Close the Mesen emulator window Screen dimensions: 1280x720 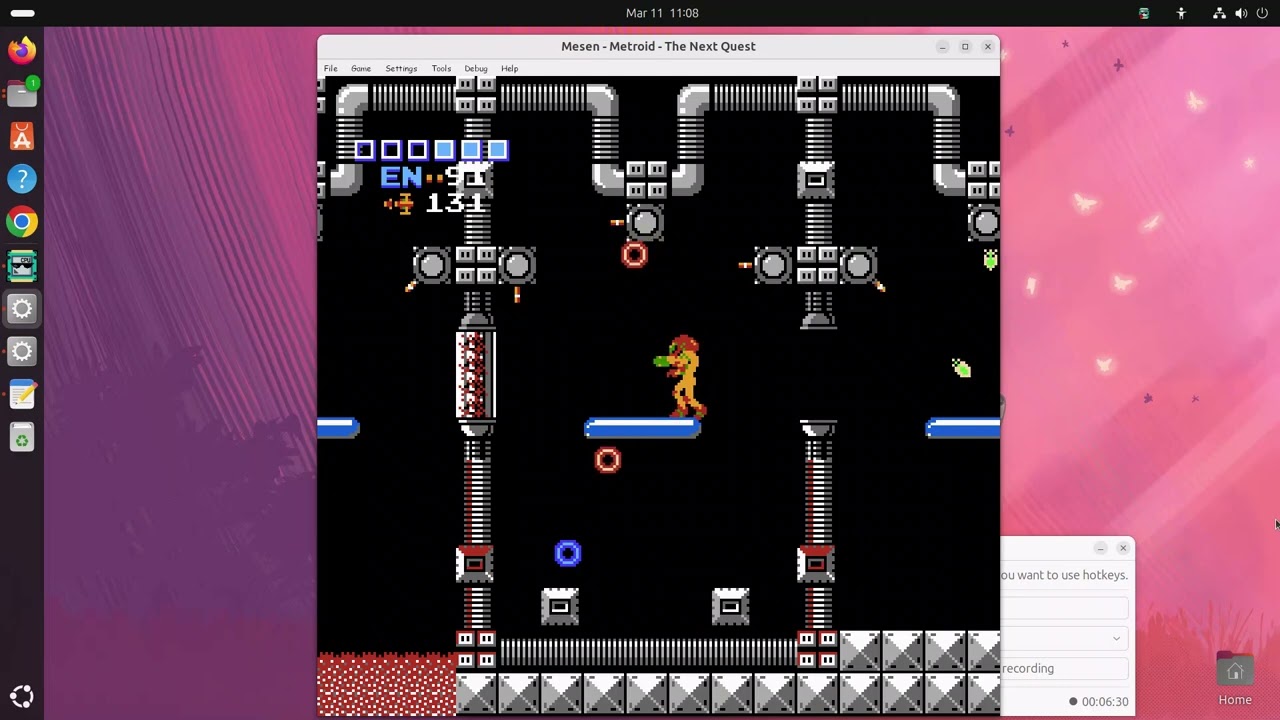[988, 47]
